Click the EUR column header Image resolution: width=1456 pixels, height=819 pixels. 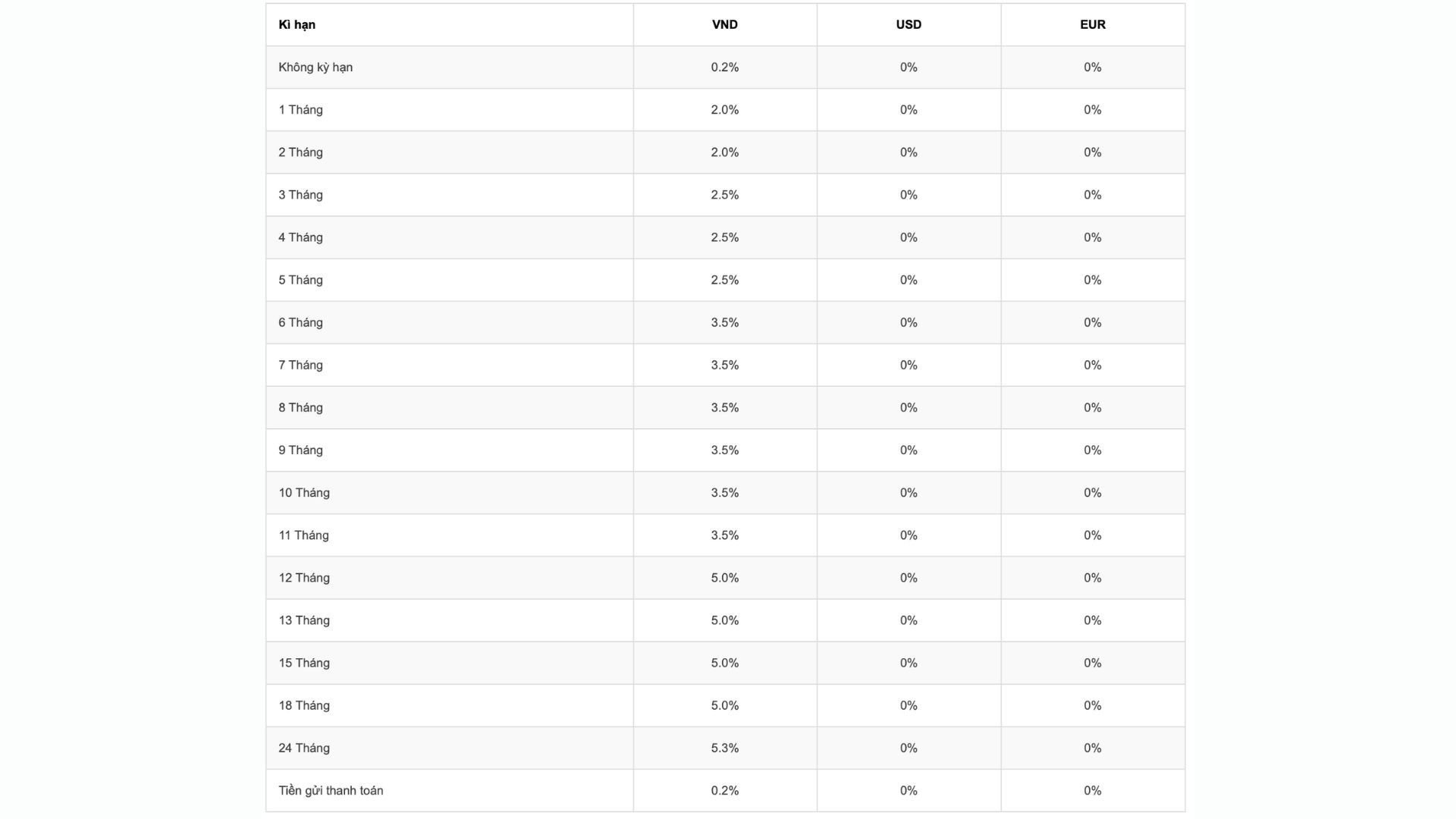[x=1092, y=24]
